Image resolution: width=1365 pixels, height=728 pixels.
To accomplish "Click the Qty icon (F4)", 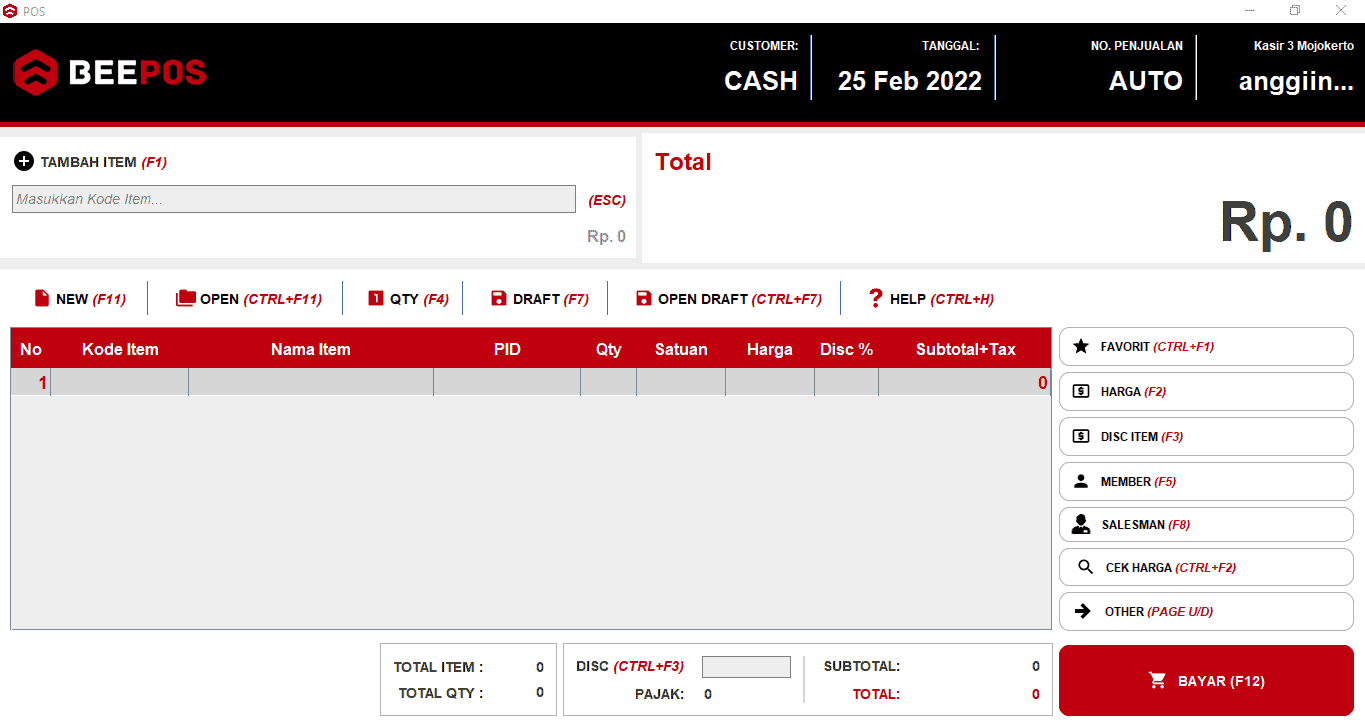I will (376, 299).
